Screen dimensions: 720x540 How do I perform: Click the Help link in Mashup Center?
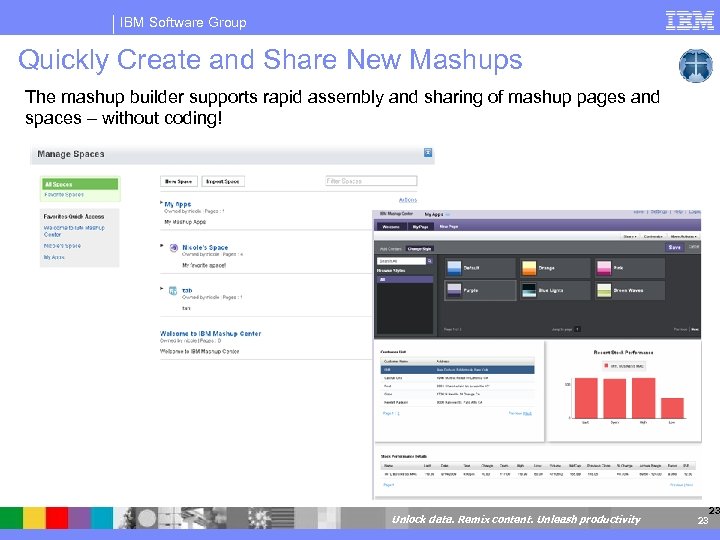point(679,212)
